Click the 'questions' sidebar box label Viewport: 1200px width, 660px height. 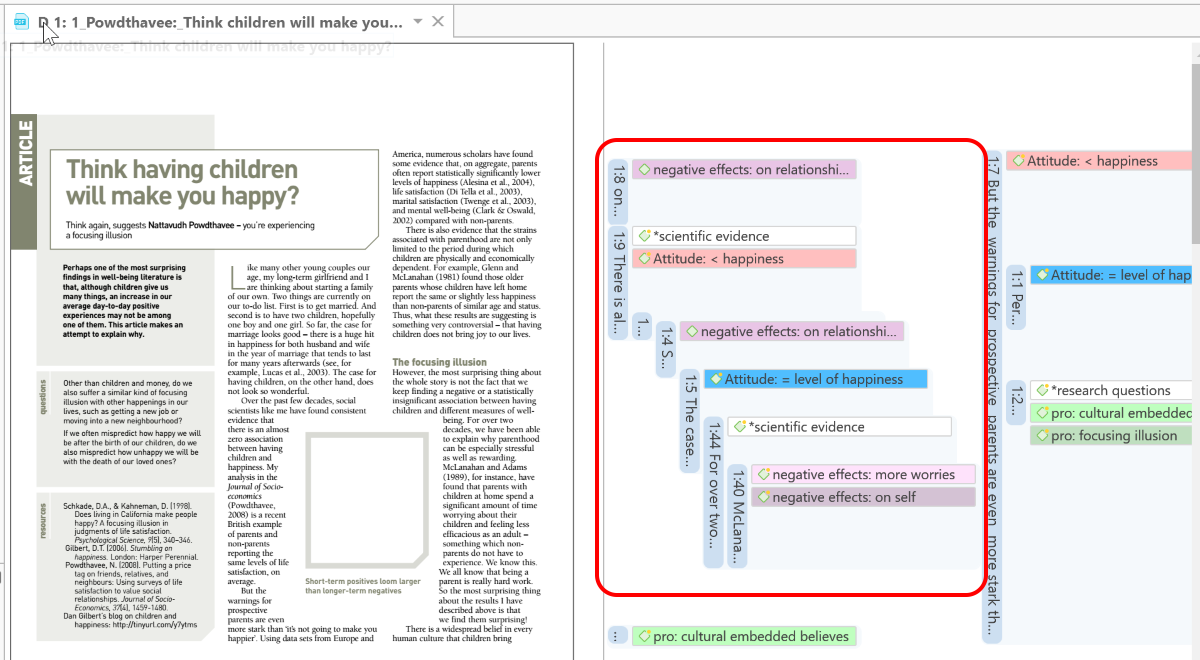(x=43, y=397)
